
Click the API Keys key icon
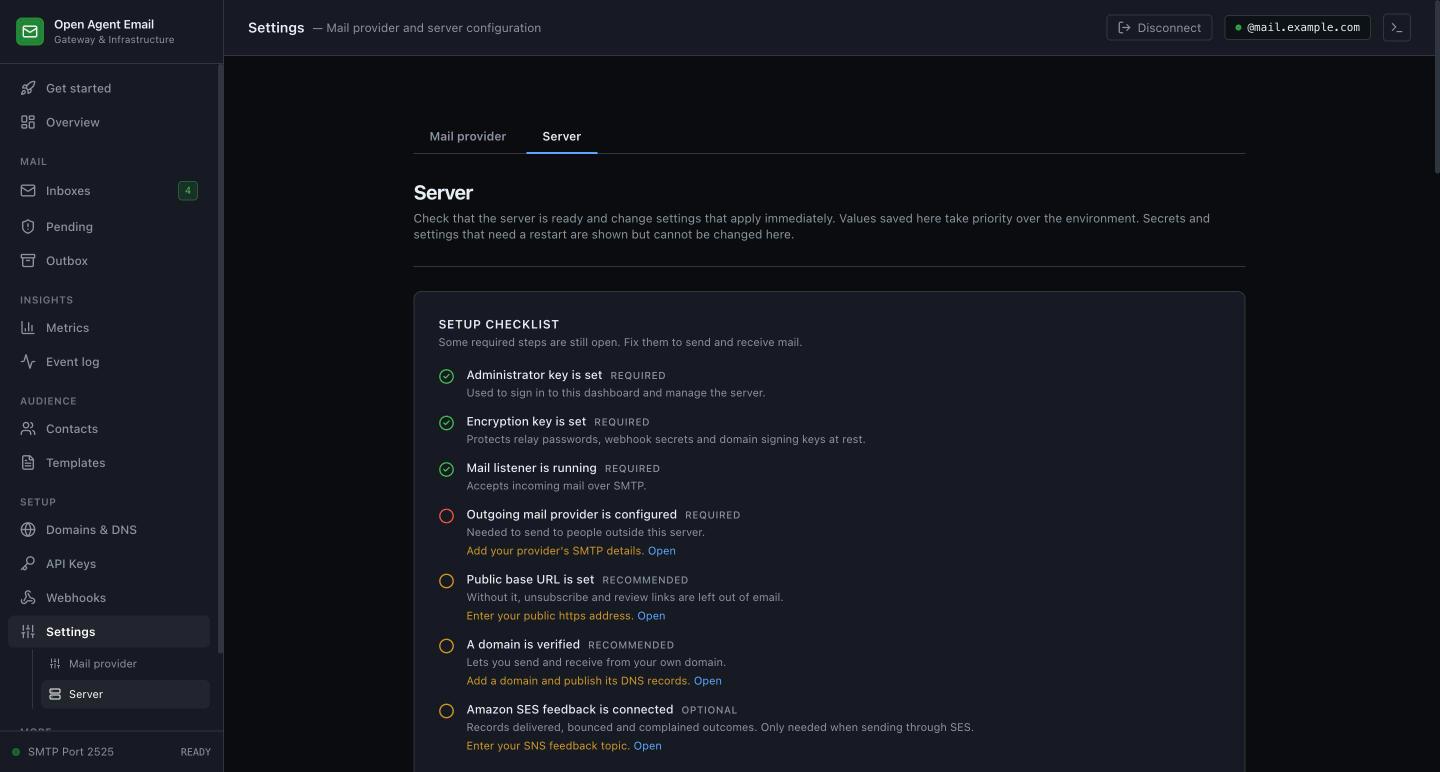[28, 564]
